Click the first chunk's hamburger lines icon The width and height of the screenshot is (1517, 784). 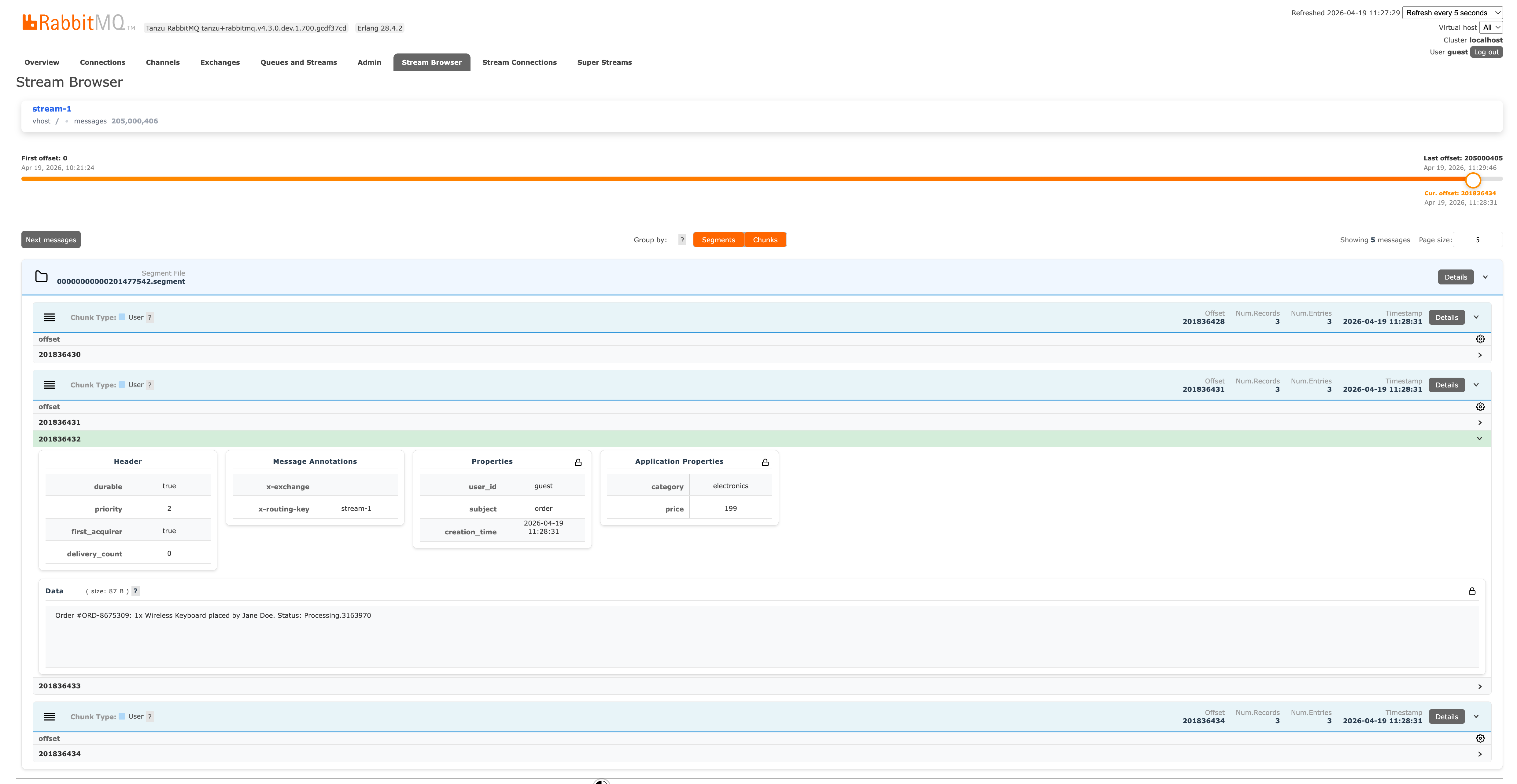(50, 317)
